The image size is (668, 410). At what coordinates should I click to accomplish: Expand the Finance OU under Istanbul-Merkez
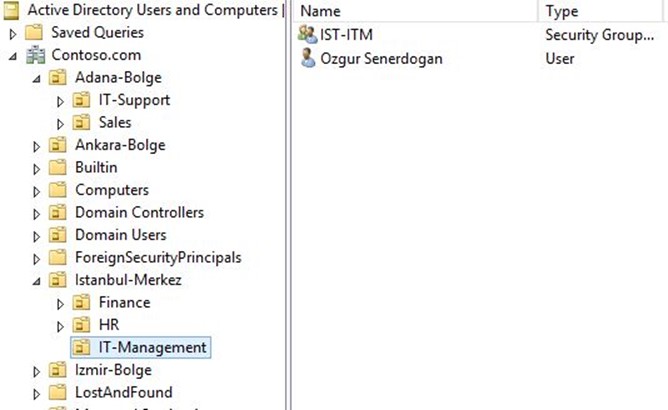[60, 304]
